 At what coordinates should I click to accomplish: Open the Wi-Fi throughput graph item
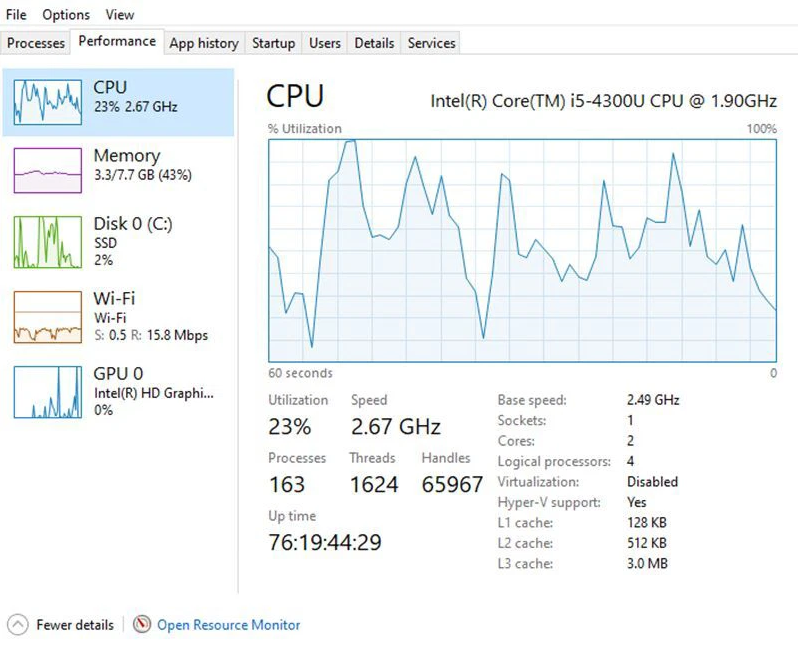coord(118,317)
